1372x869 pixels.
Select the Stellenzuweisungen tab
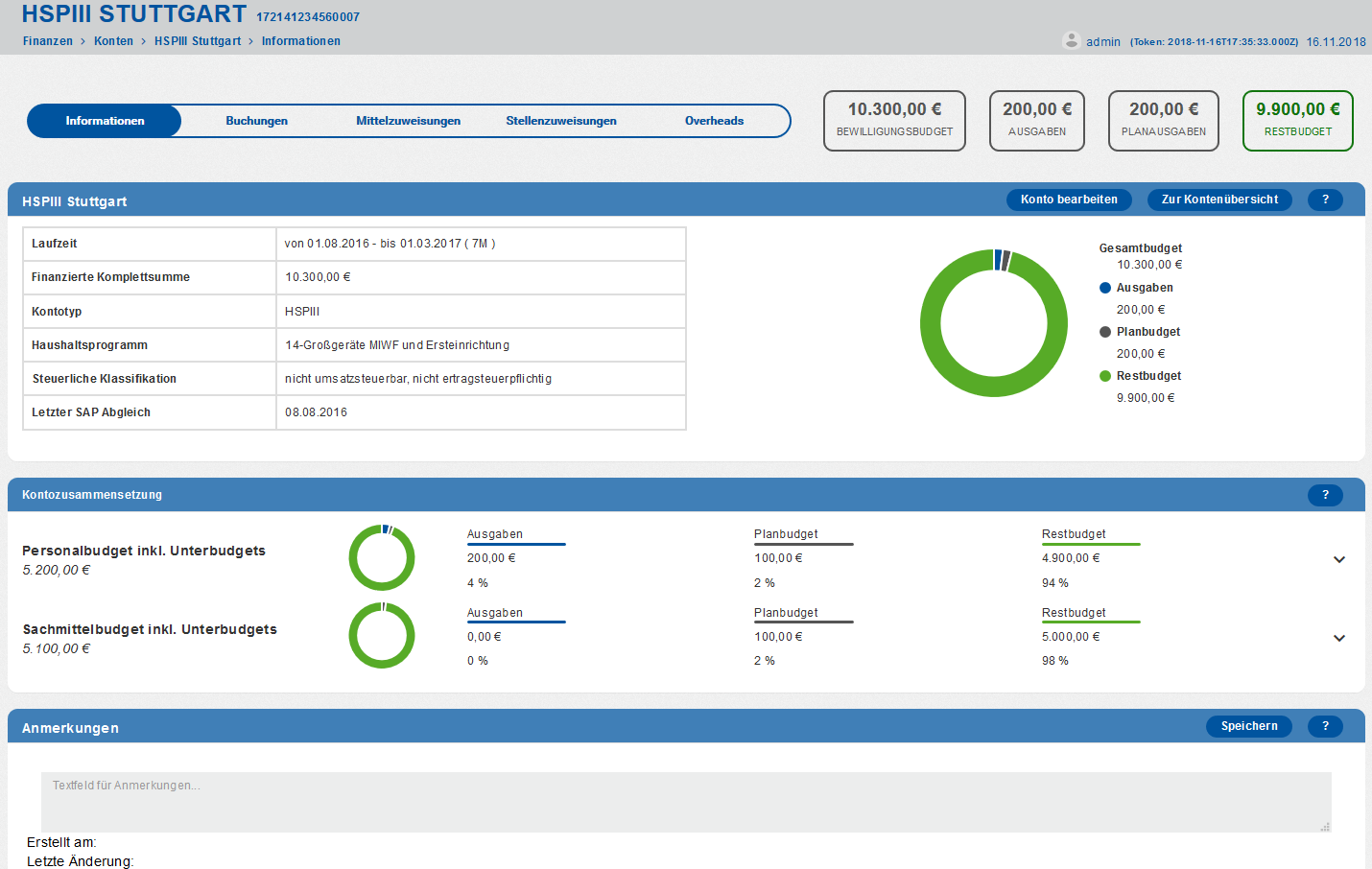(561, 121)
